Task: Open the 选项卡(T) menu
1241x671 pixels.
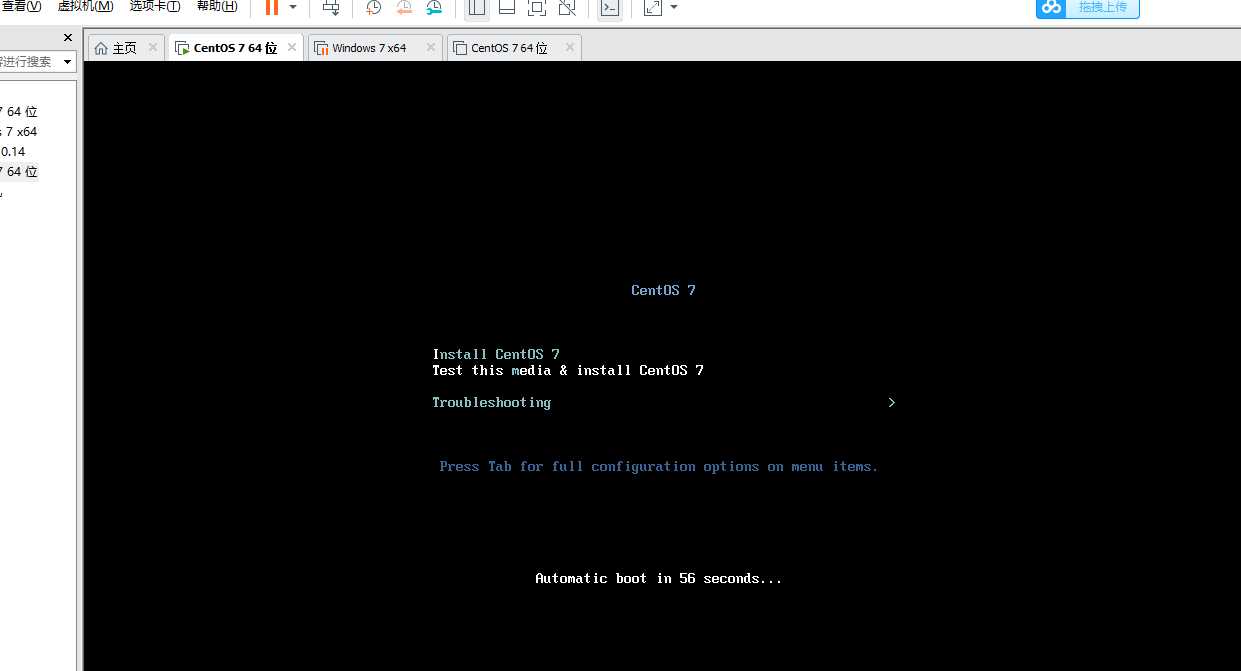Action: tap(155, 6)
